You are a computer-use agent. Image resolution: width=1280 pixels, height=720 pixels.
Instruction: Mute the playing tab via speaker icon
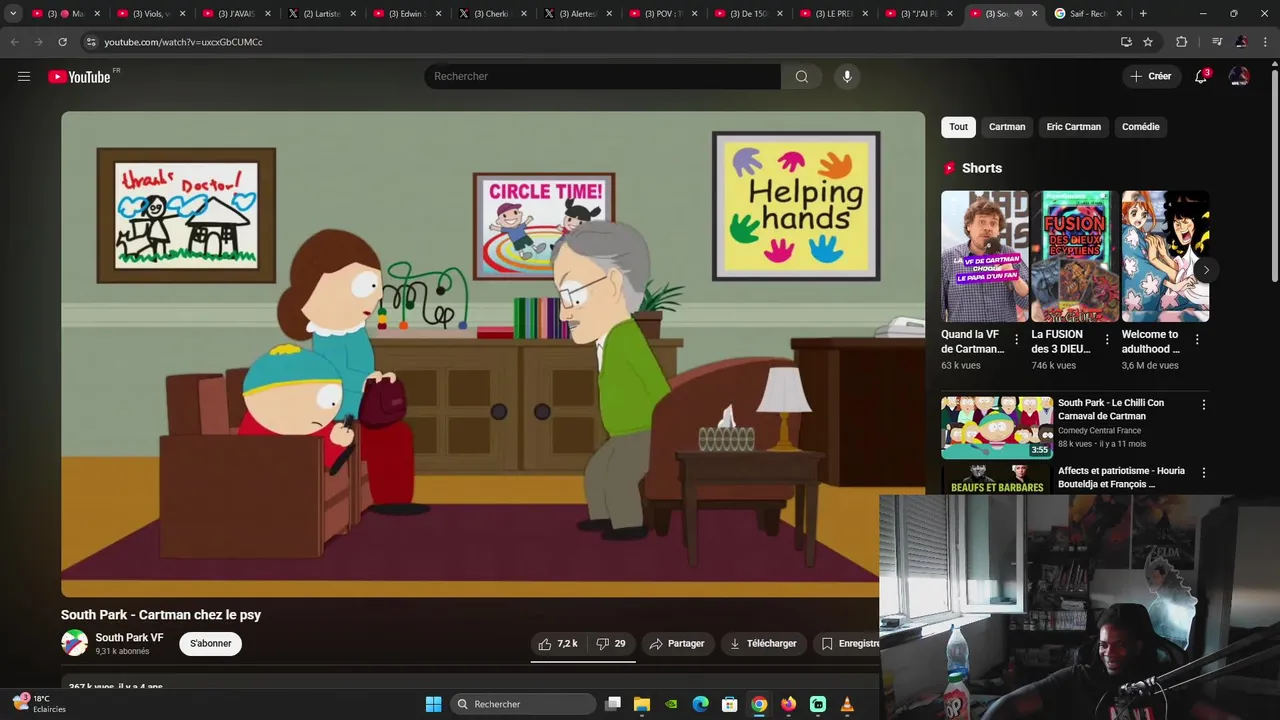click(1018, 14)
